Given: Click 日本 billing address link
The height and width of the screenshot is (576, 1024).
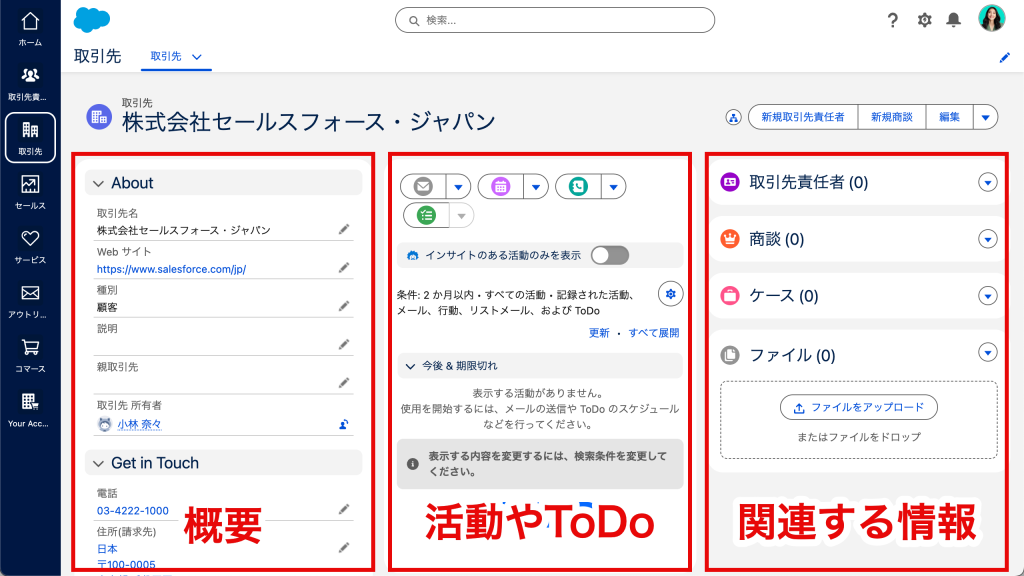Looking at the screenshot, I should (107, 549).
